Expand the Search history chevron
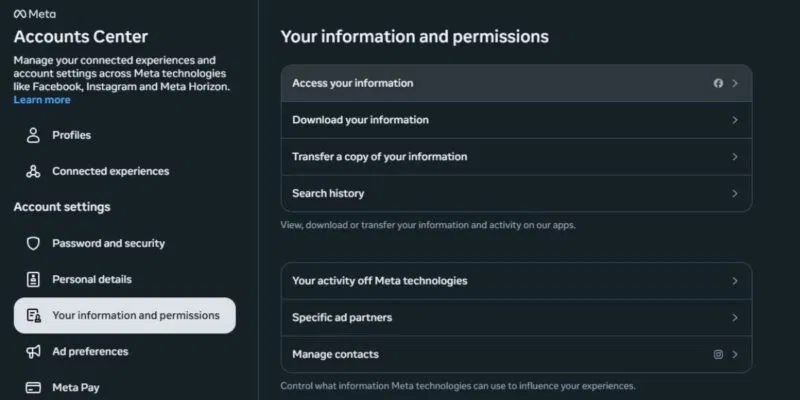 coord(735,193)
